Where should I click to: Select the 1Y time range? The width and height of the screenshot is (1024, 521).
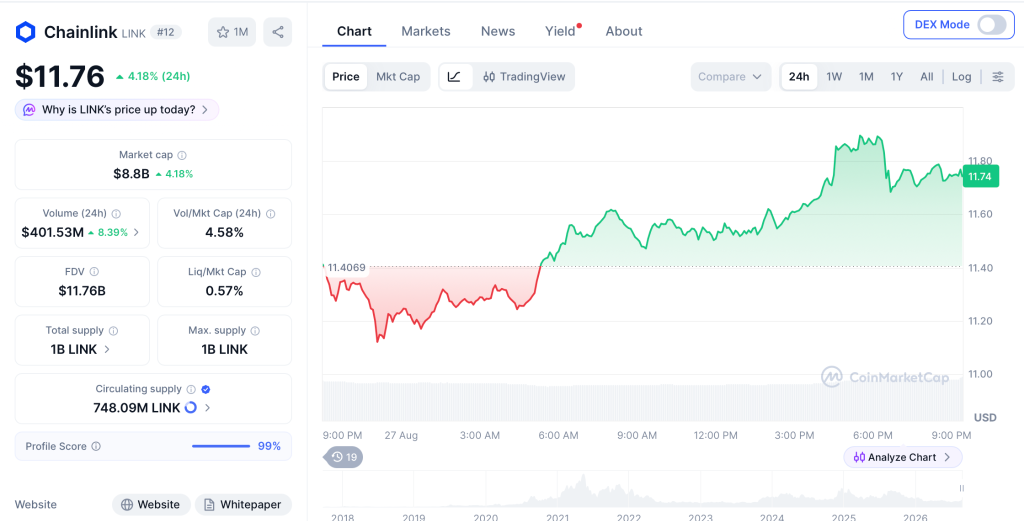coord(897,76)
